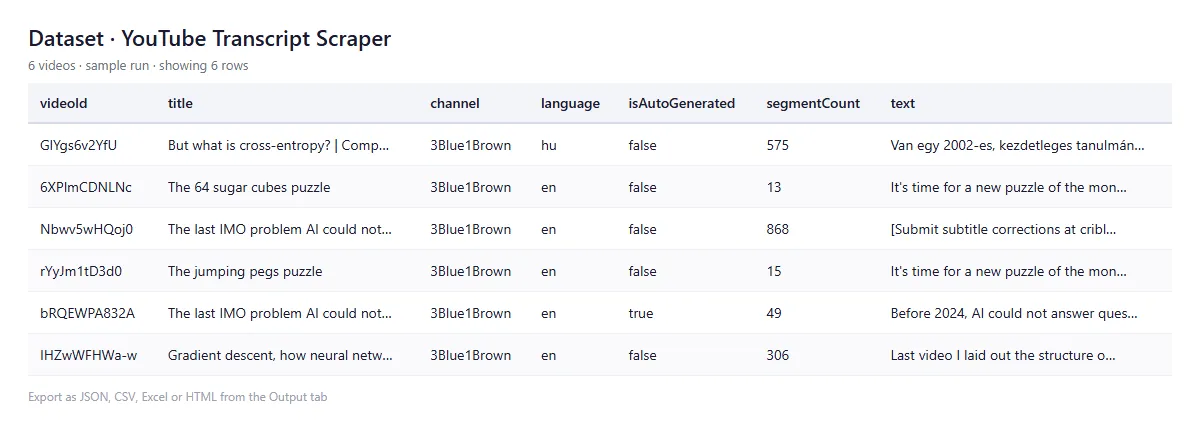This screenshot has width=1200, height=424.
Task: Click the 'true' isAutoGenerated value
Action: pyautogui.click(x=641, y=313)
